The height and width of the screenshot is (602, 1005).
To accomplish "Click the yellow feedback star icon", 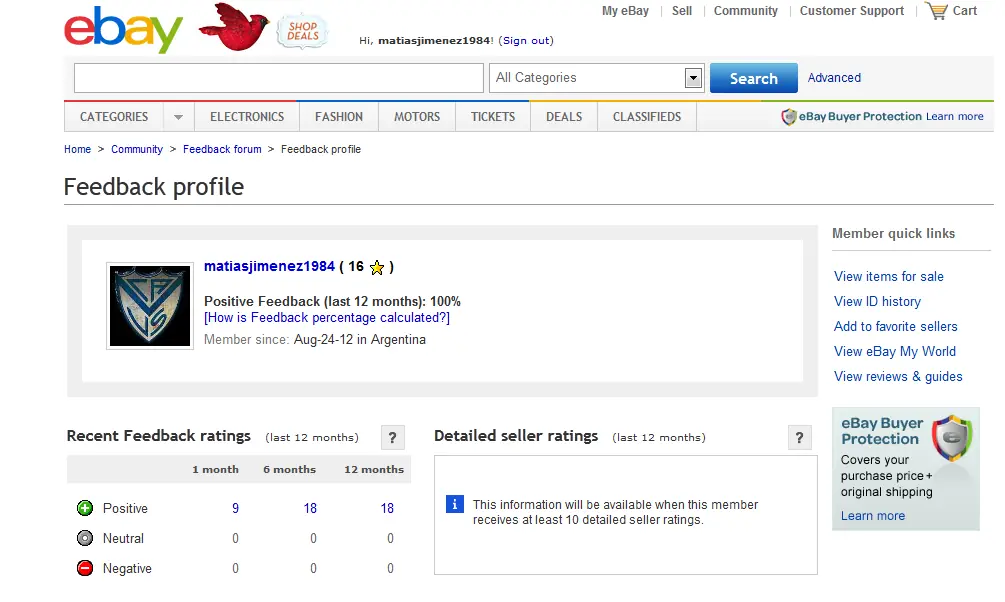I will point(377,267).
